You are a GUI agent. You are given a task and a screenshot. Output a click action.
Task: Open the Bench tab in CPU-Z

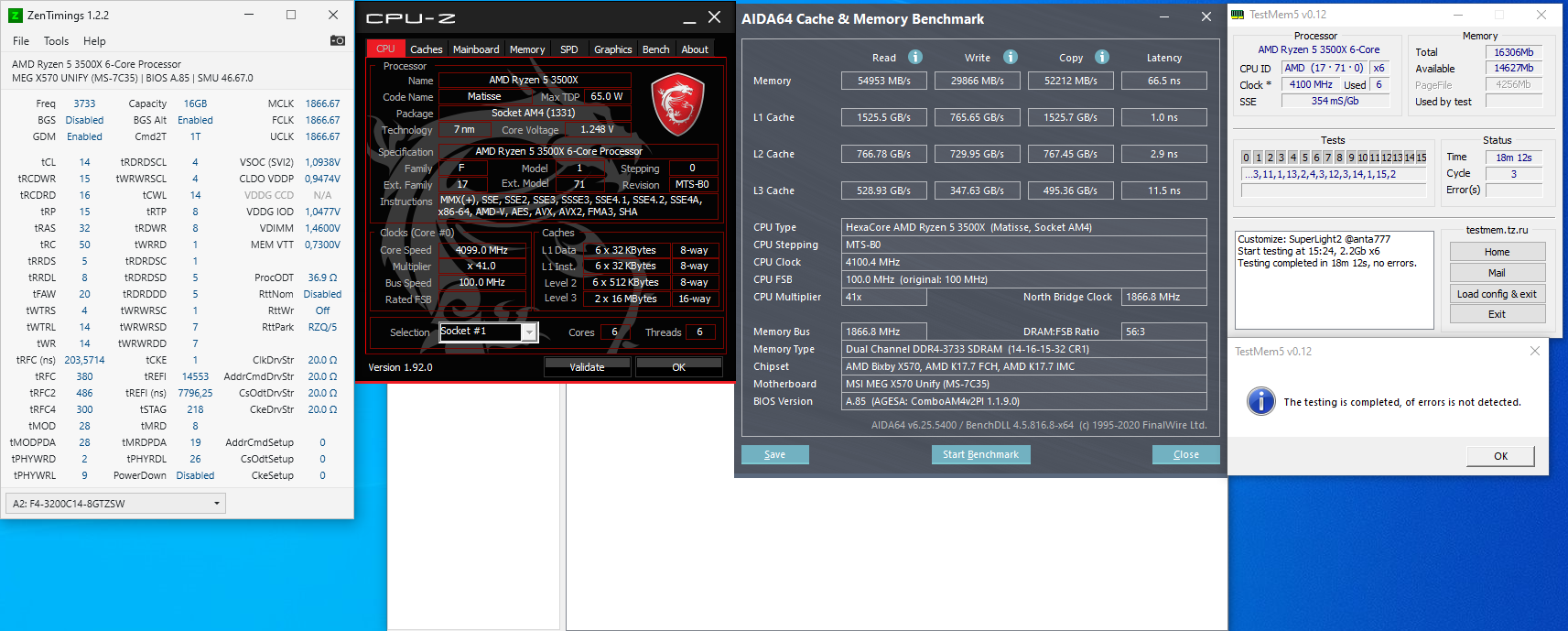pyautogui.click(x=655, y=49)
